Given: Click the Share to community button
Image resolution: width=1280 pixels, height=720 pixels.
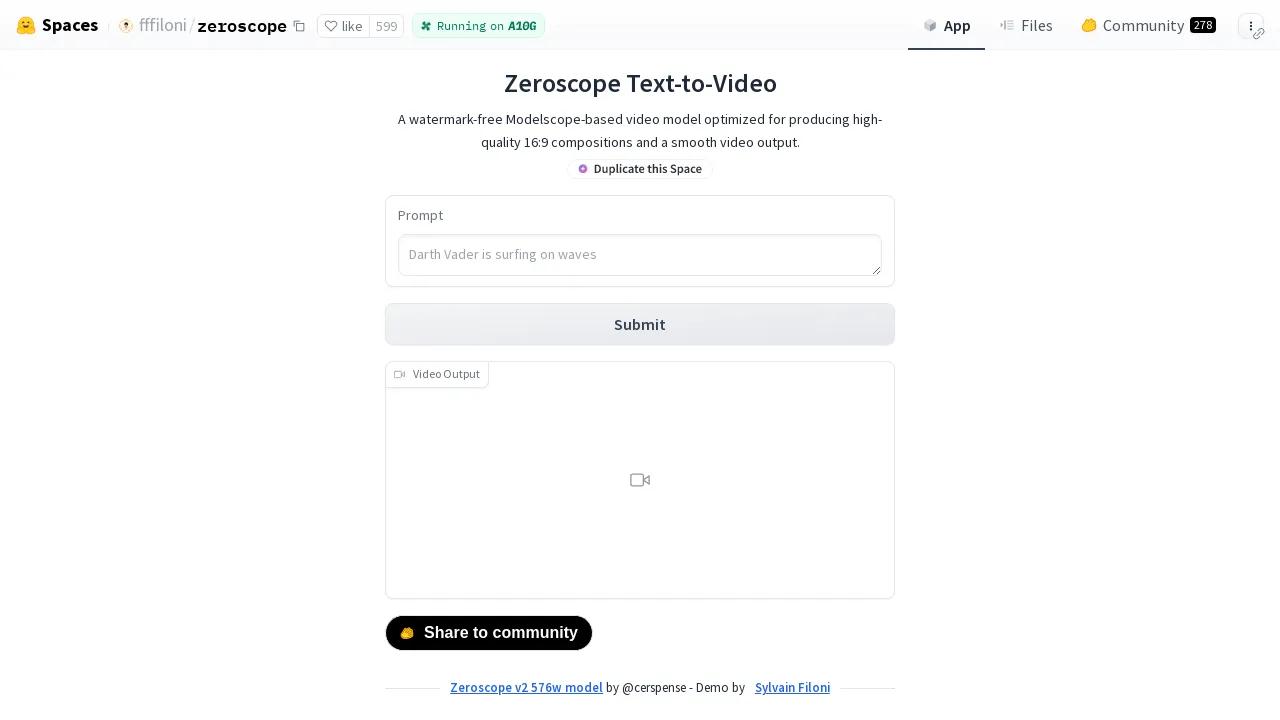Looking at the screenshot, I should click(489, 633).
